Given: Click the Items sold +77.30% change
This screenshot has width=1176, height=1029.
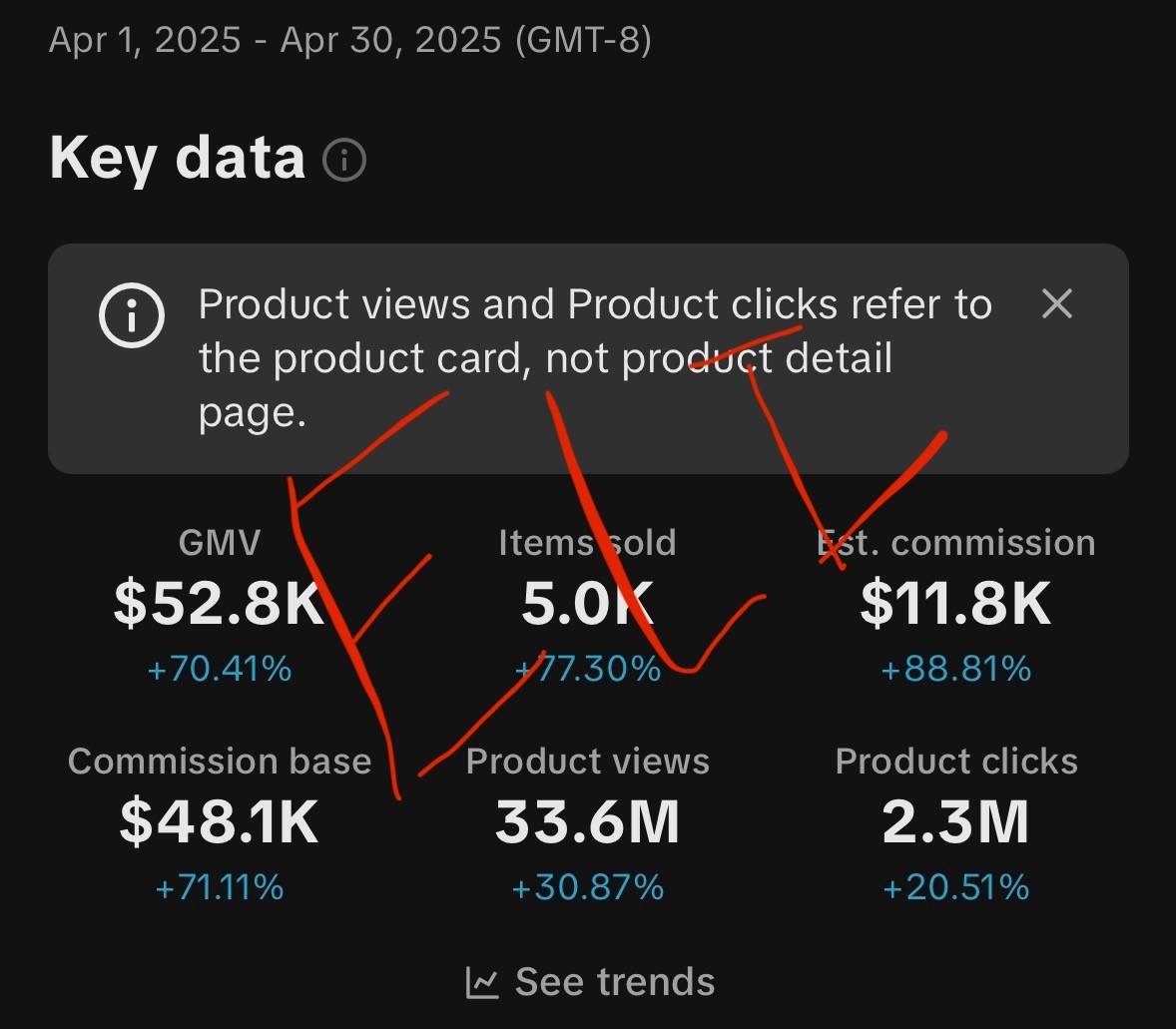Looking at the screenshot, I should pyautogui.click(x=588, y=669).
